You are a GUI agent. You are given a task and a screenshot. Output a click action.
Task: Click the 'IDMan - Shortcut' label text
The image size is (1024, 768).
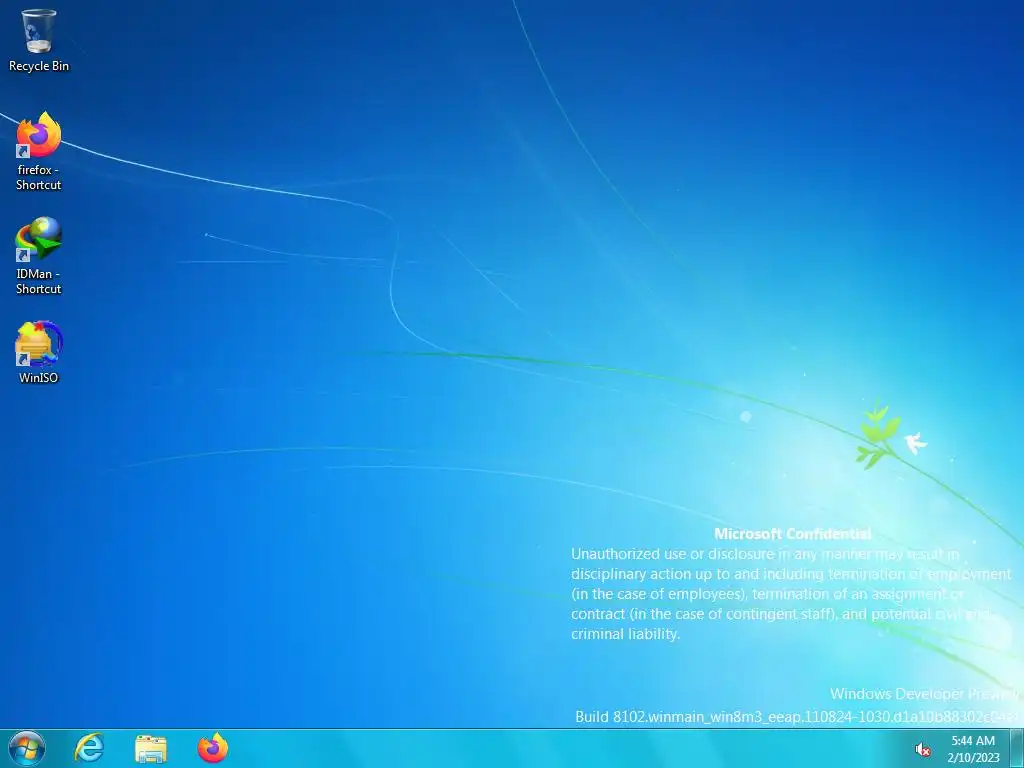[x=39, y=281]
